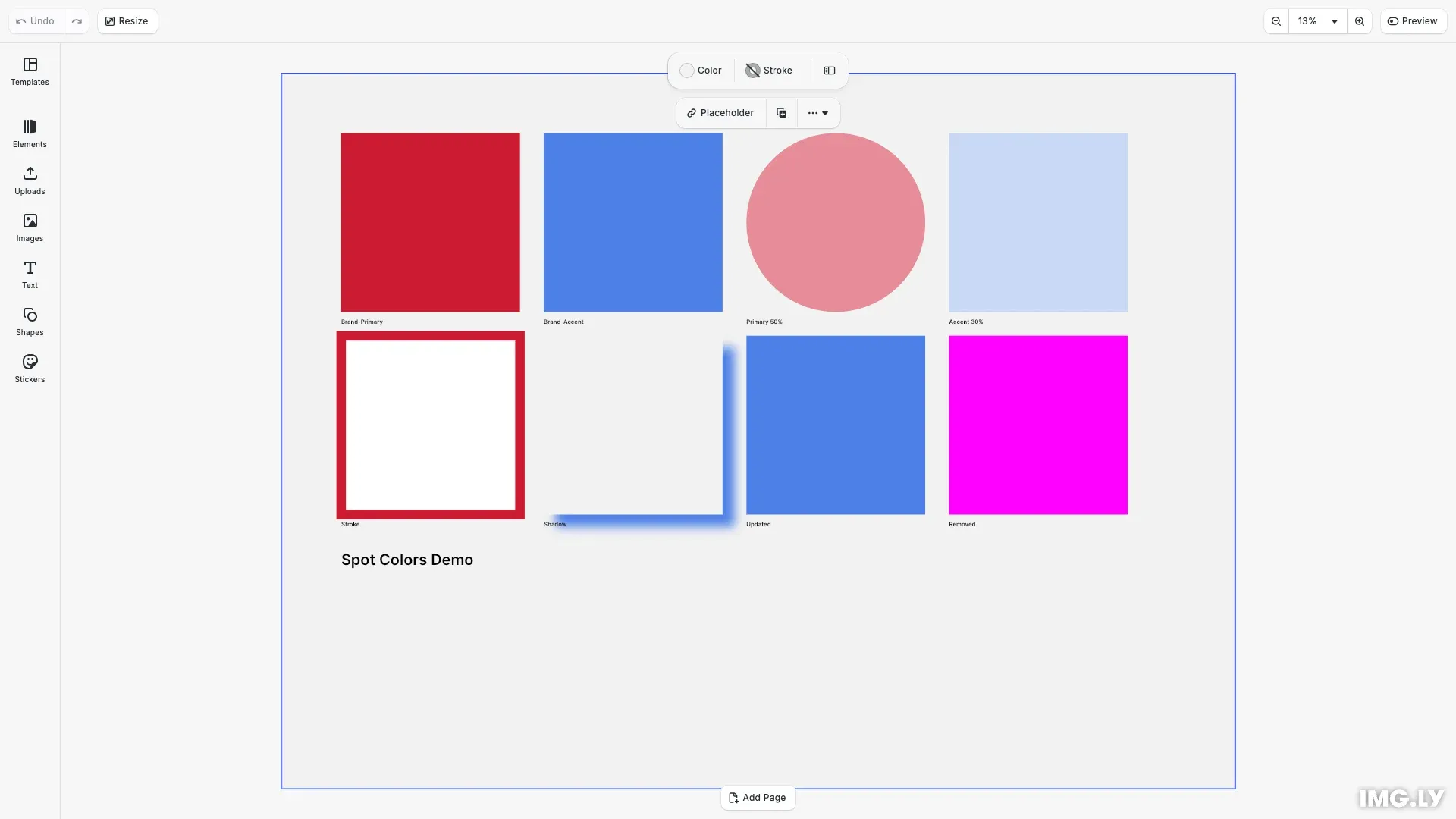Open the zoom level dropdown showing 13%
The image size is (1456, 819).
(1317, 20)
